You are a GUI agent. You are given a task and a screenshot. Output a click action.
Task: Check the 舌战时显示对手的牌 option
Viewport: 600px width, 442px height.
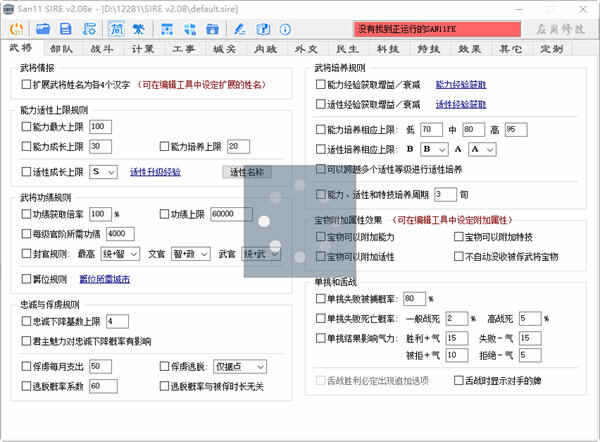458,380
